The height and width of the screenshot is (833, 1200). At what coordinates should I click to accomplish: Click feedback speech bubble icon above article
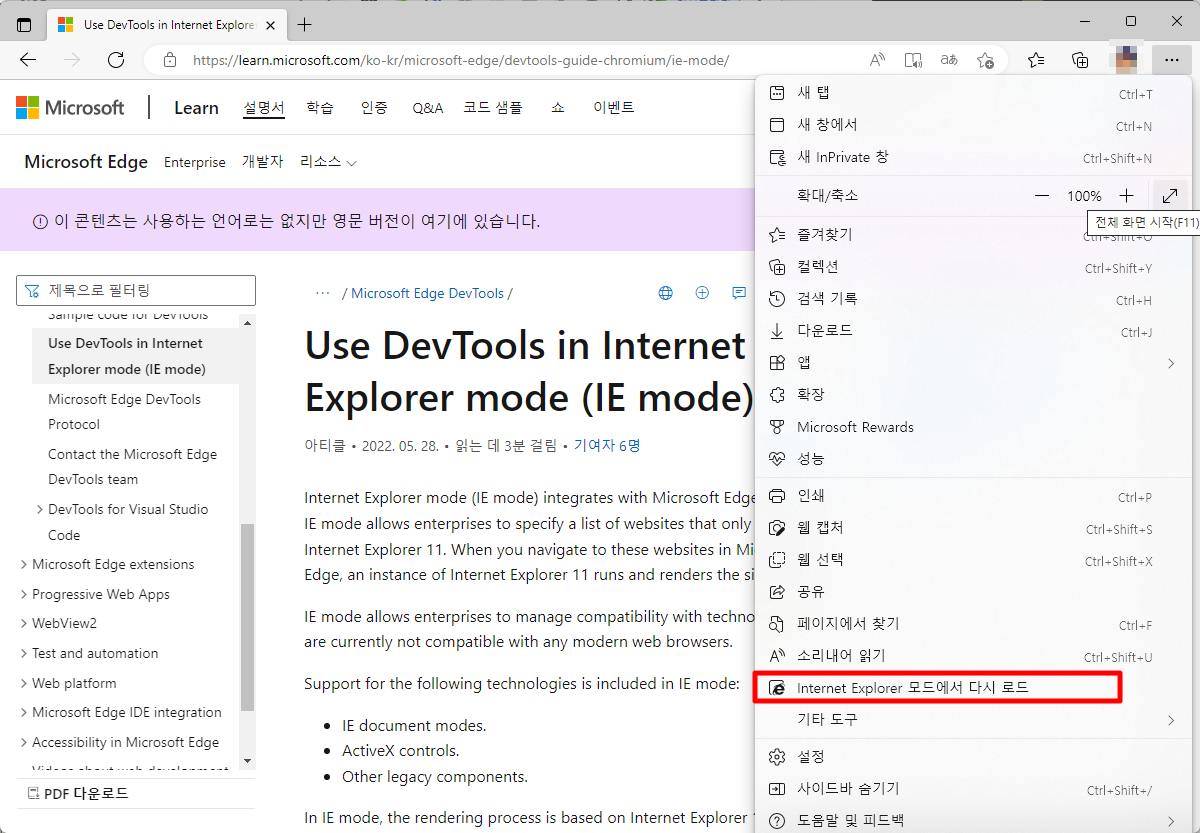(739, 293)
